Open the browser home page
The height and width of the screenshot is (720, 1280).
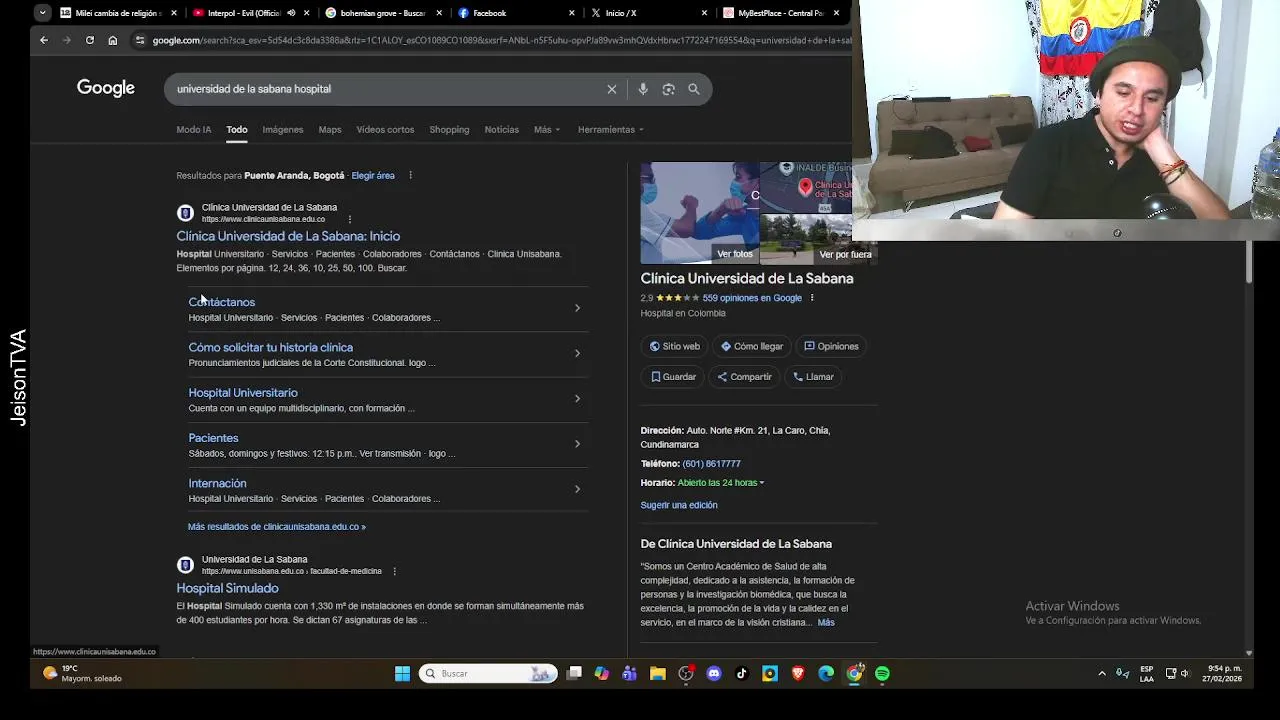click(113, 40)
